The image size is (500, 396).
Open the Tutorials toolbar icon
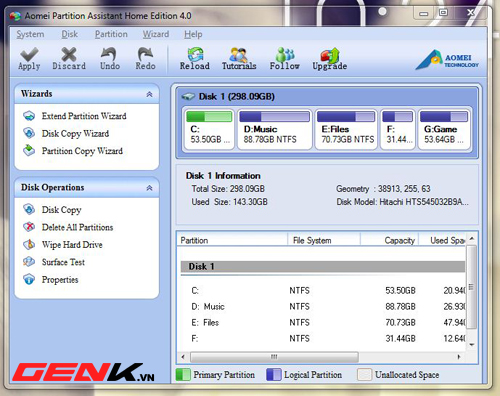pos(239,54)
